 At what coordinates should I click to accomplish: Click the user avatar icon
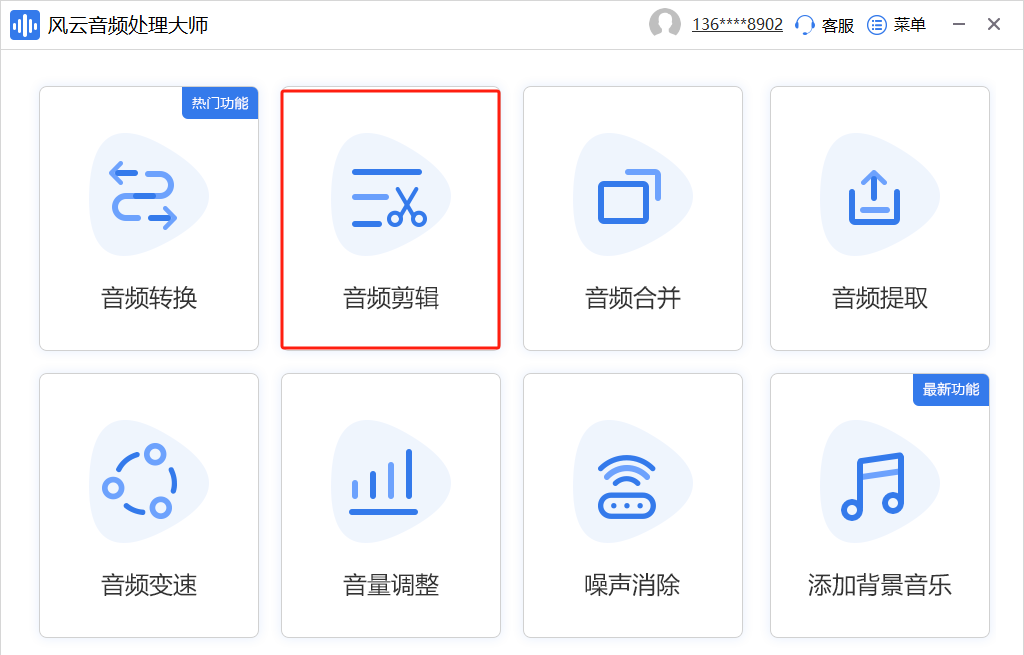pos(665,24)
